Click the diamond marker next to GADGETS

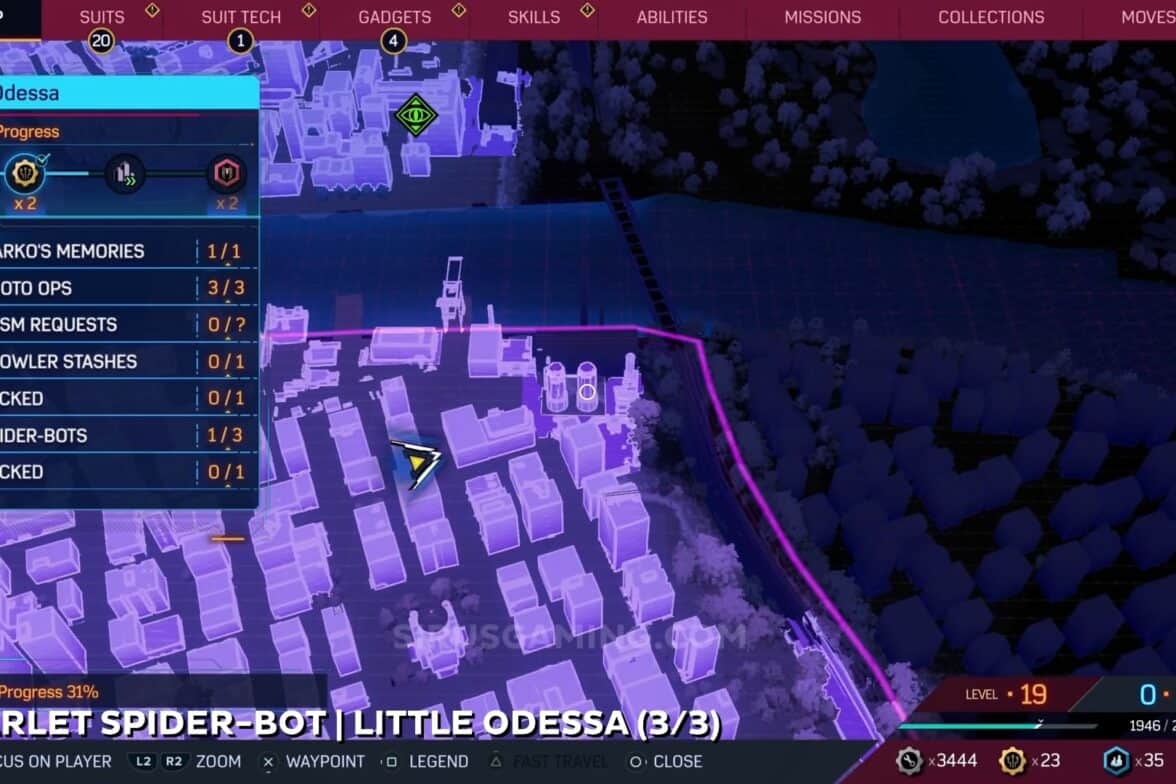459,10
